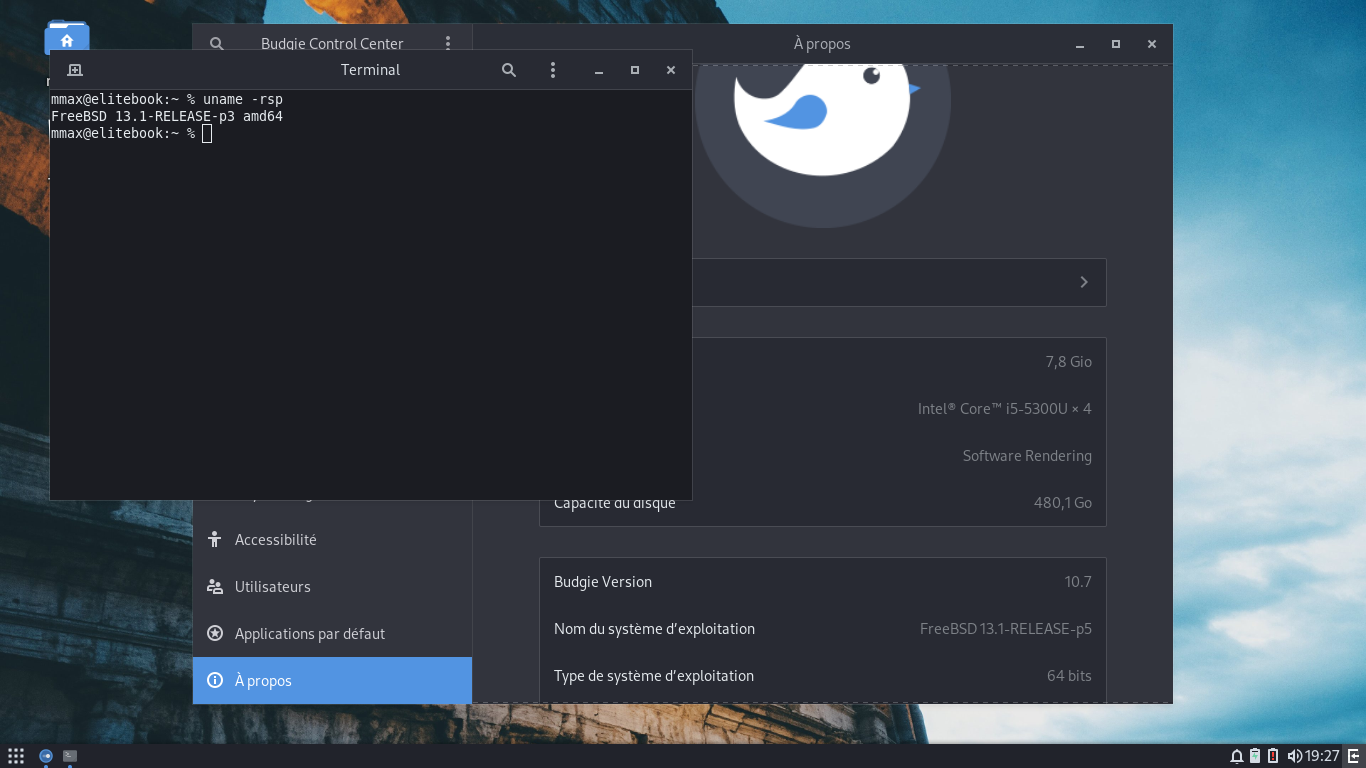Screen dimensions: 1366x768
Task: Select the FreeBSD 13.1-RELEASE-p5 value
Action: point(1006,629)
